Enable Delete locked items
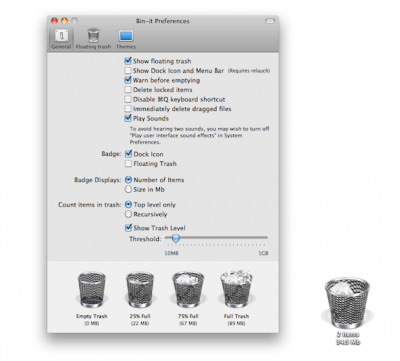400x361 pixels. pyautogui.click(x=128, y=90)
